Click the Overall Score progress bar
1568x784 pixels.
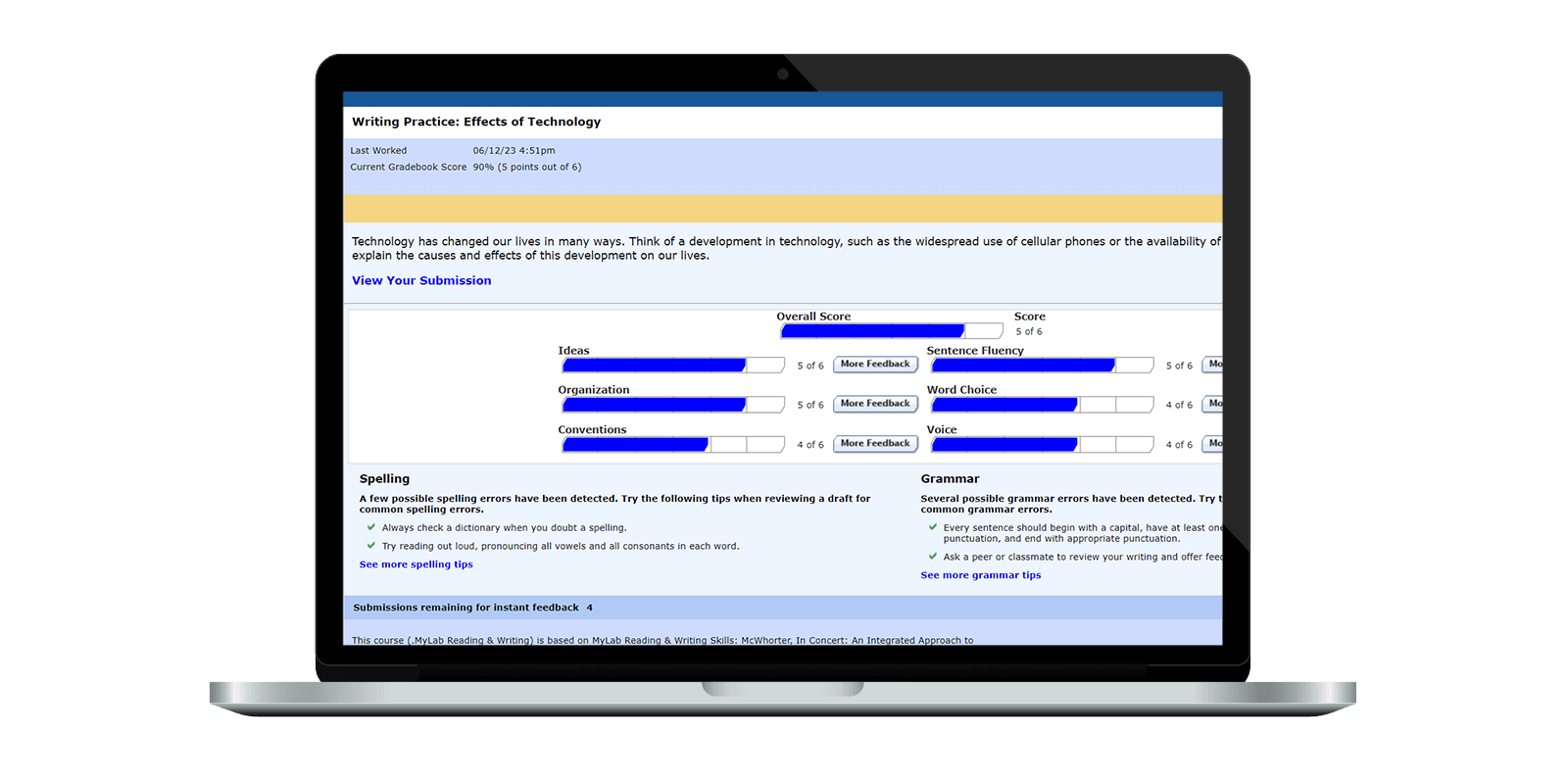(891, 331)
